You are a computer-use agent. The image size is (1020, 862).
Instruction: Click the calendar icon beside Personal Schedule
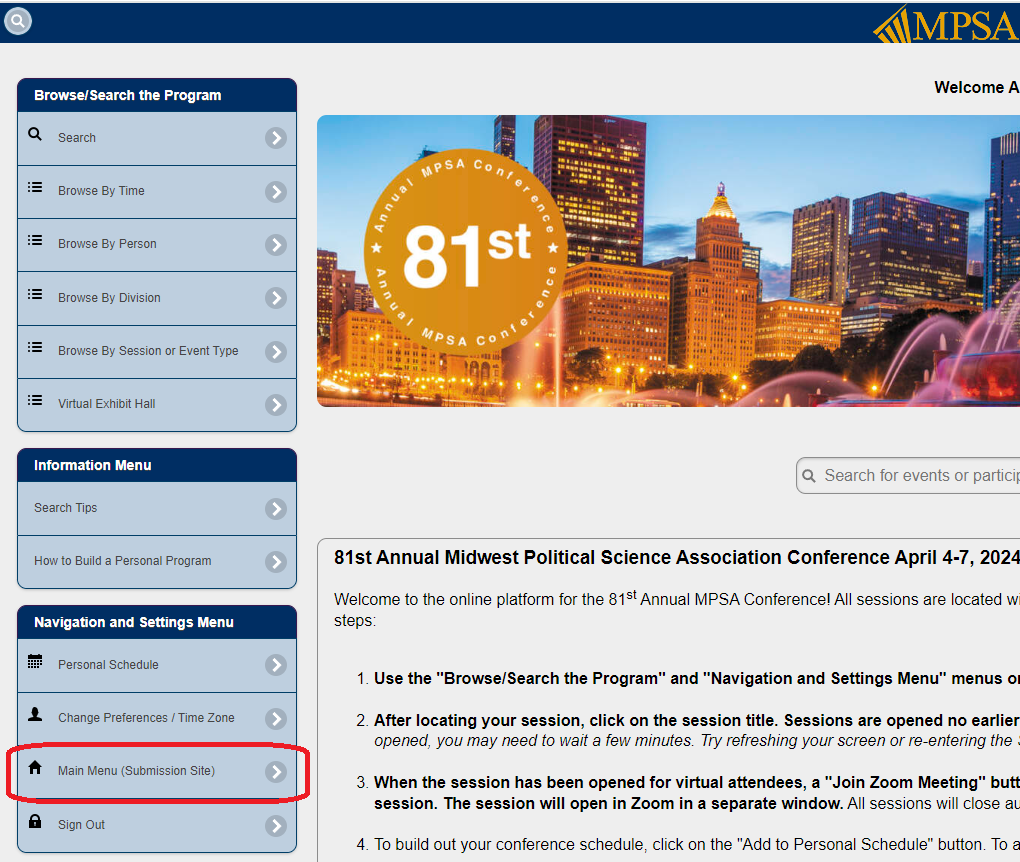pyautogui.click(x=35, y=662)
